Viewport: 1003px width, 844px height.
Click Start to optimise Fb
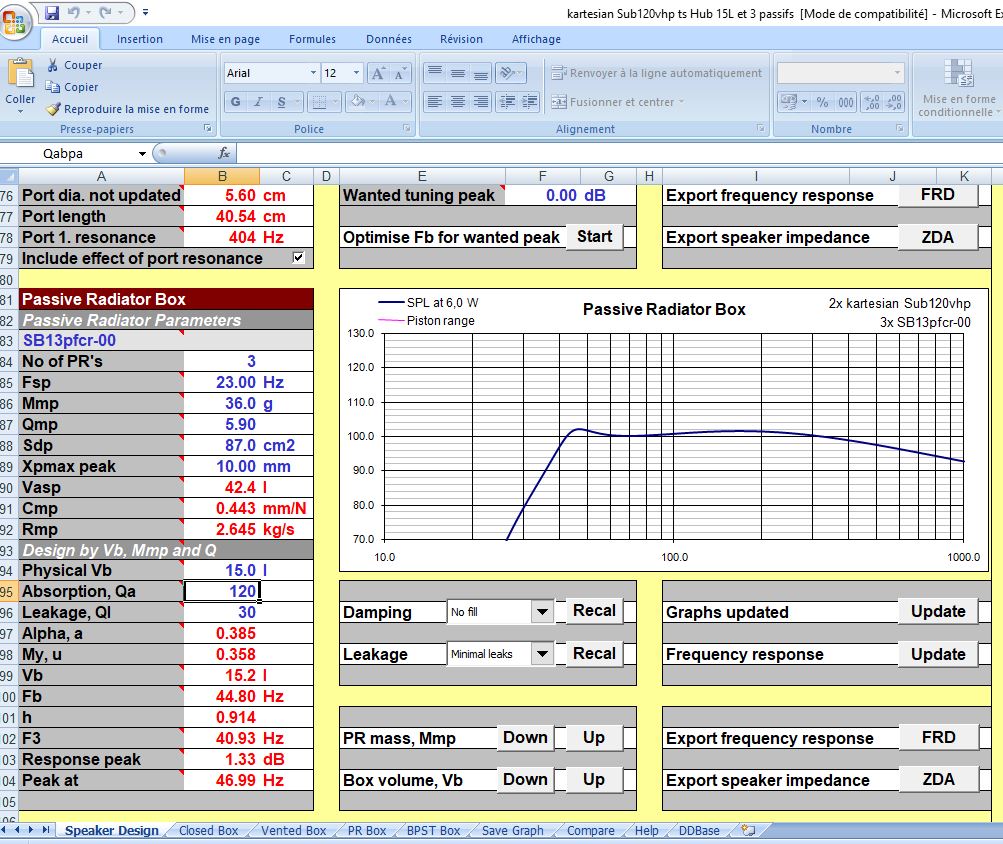tap(595, 237)
